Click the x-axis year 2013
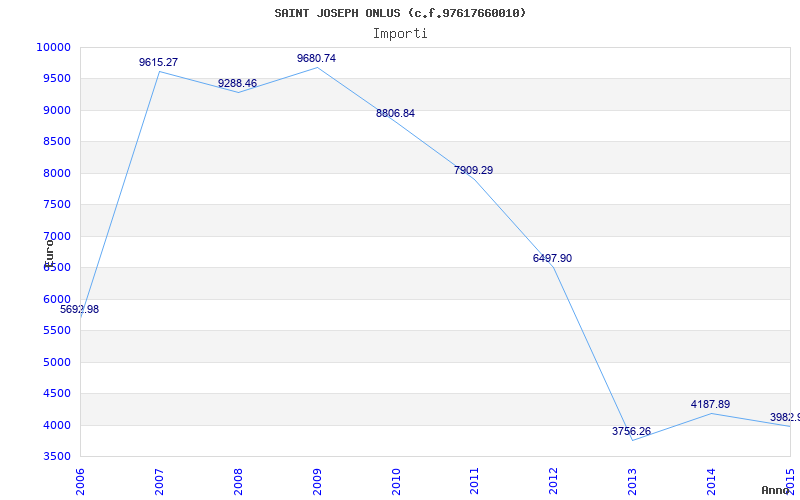 click(x=632, y=481)
